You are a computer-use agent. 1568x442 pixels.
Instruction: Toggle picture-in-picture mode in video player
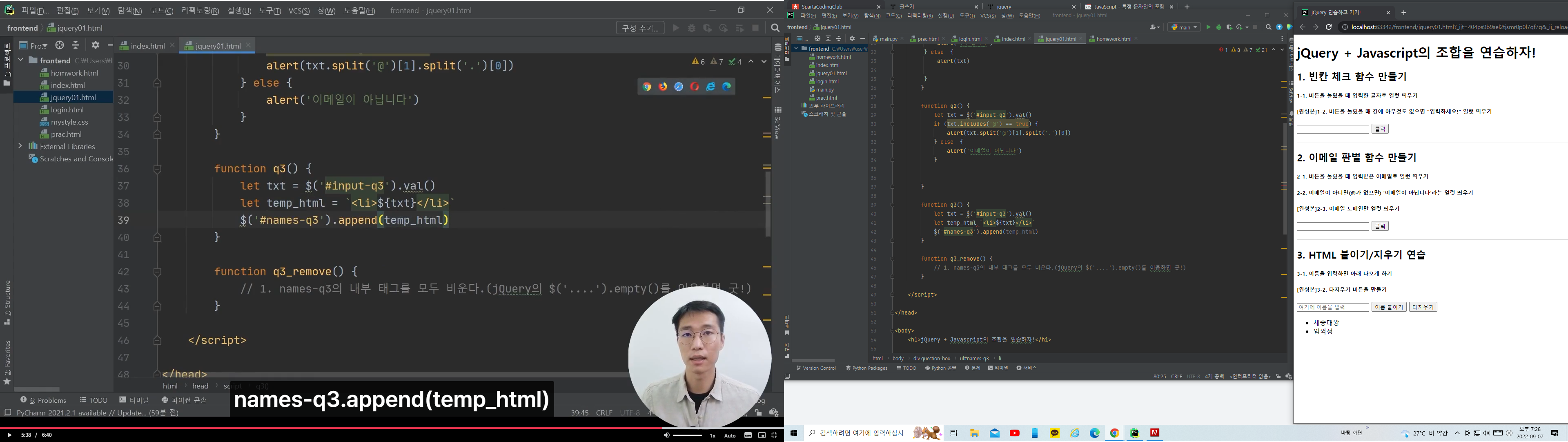click(762, 435)
